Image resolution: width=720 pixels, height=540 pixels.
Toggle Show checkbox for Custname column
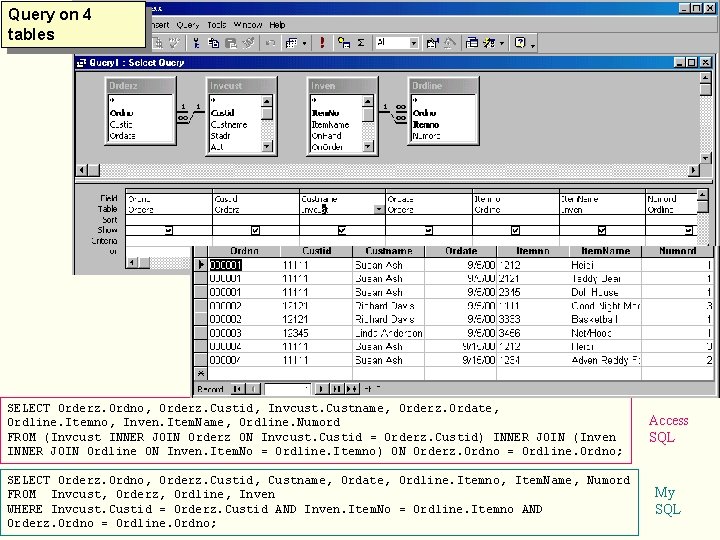pos(342,231)
